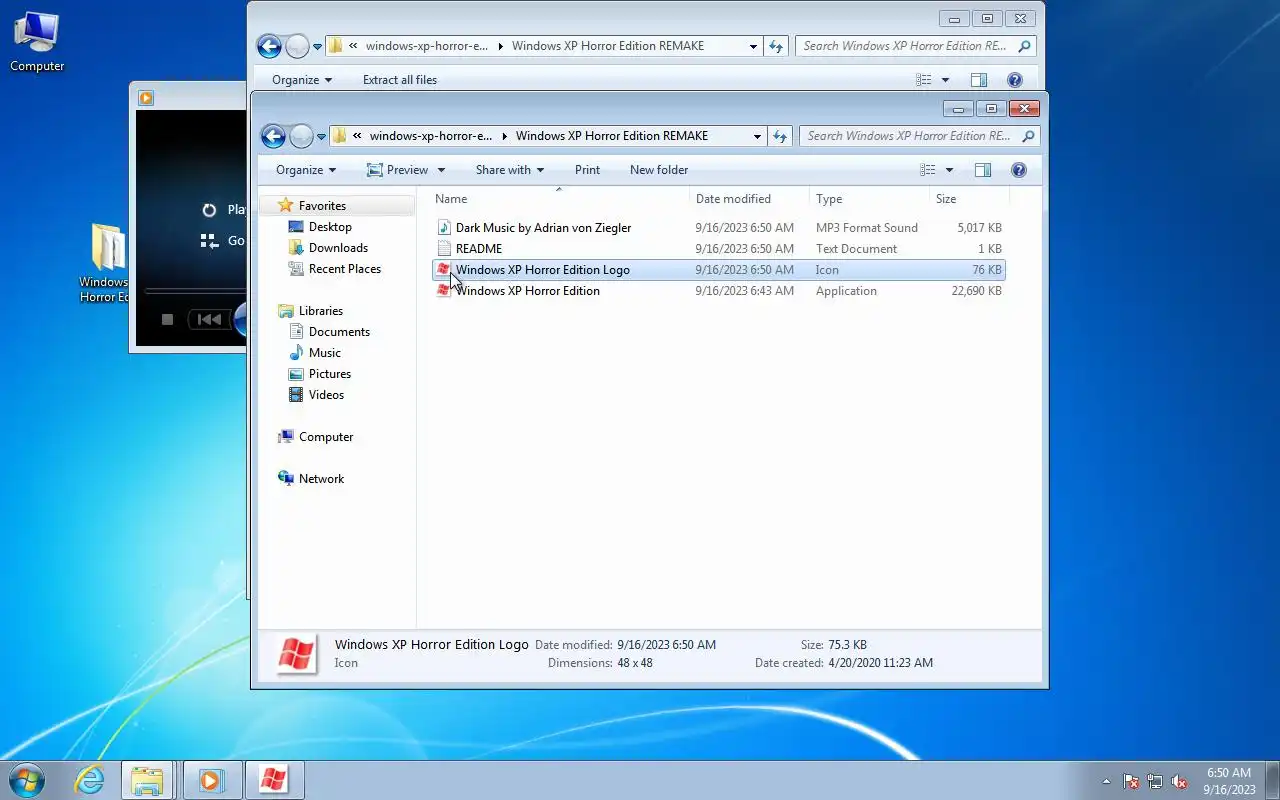This screenshot has height=800, width=1280.
Task: Click Preview button in front toolbar
Action: [397, 170]
